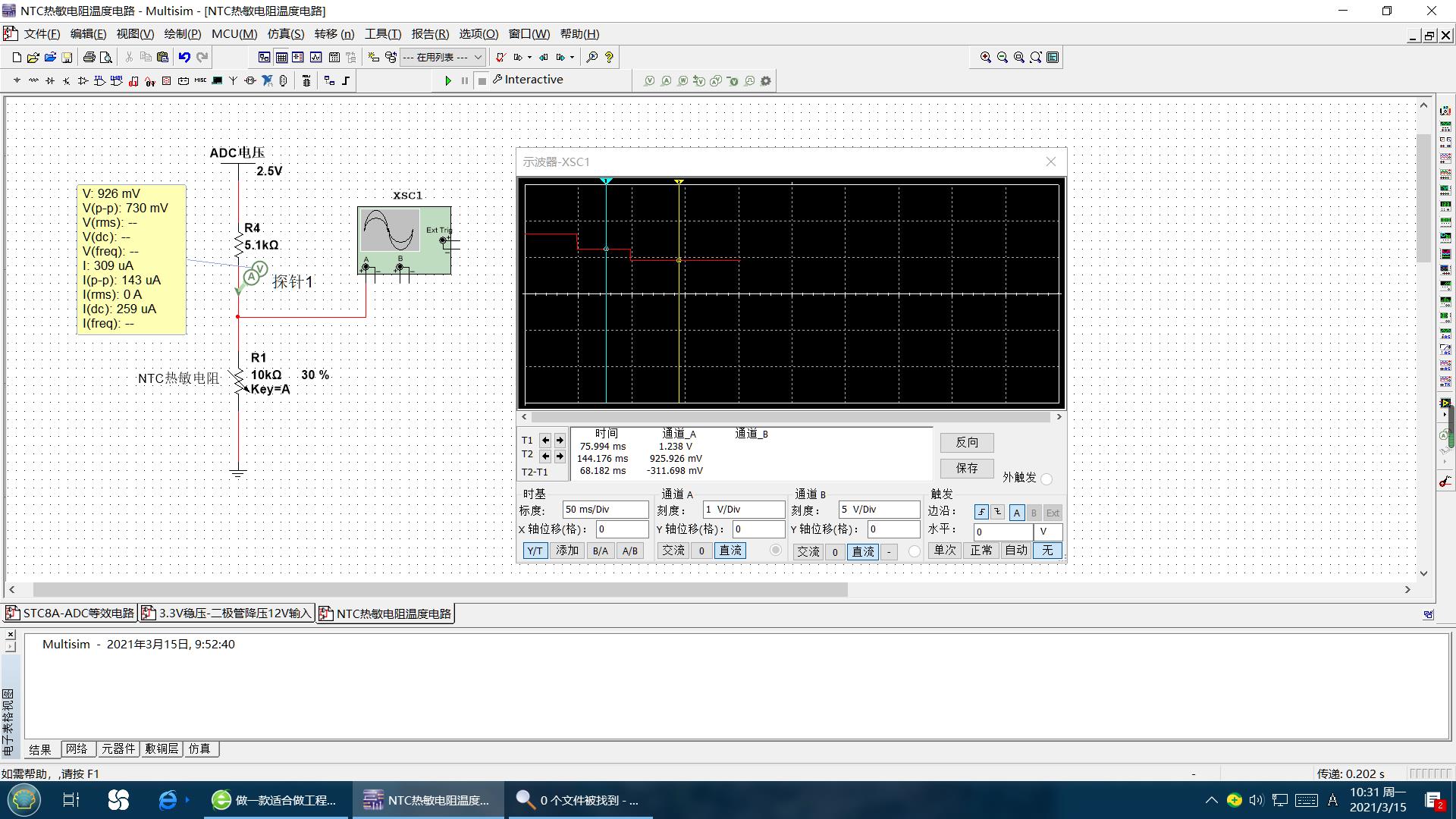Open the find tool (magnifier with binoculars)
The image size is (1456, 819).
pos(592,57)
